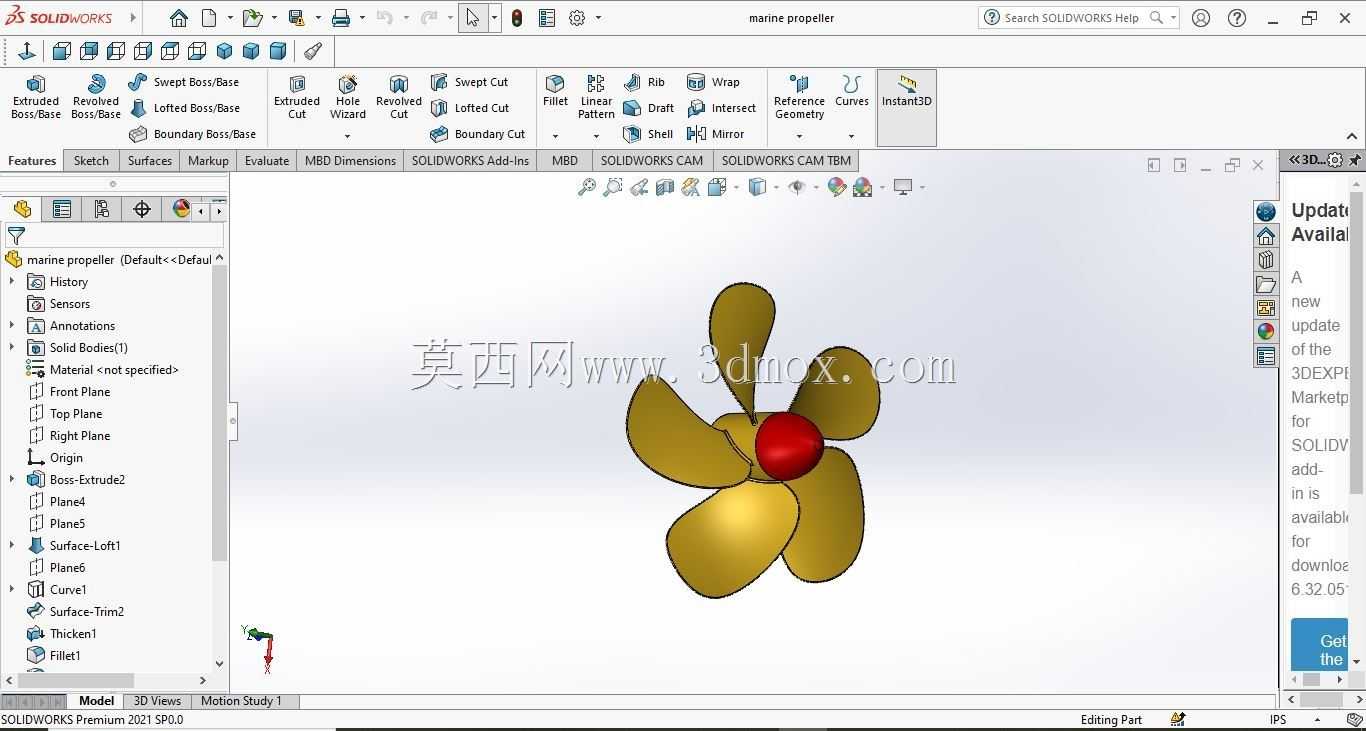The height and width of the screenshot is (731, 1366).
Task: Activate the Boundary Boss/Base tool
Action: 192,134
